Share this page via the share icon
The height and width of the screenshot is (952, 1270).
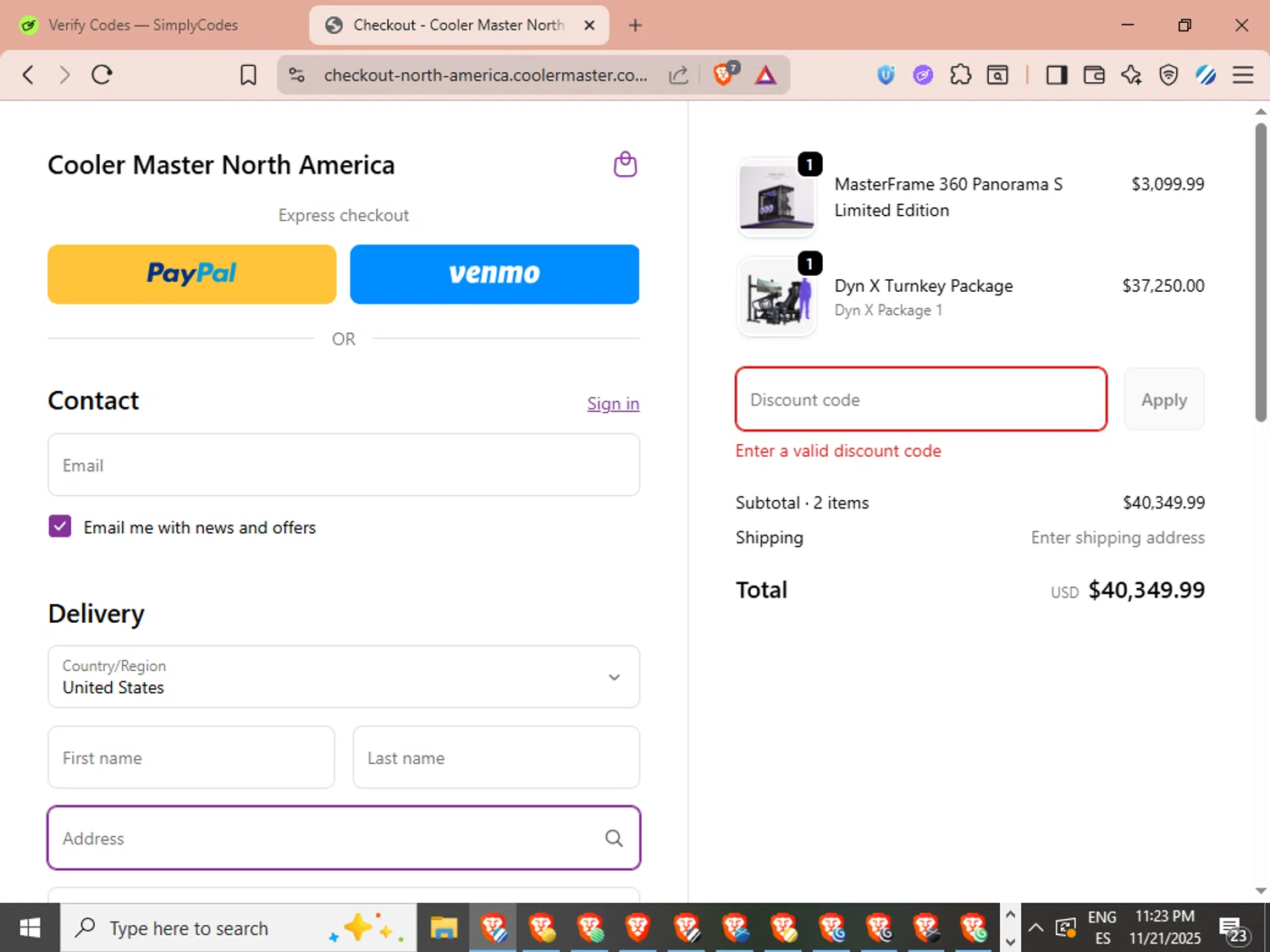678,75
